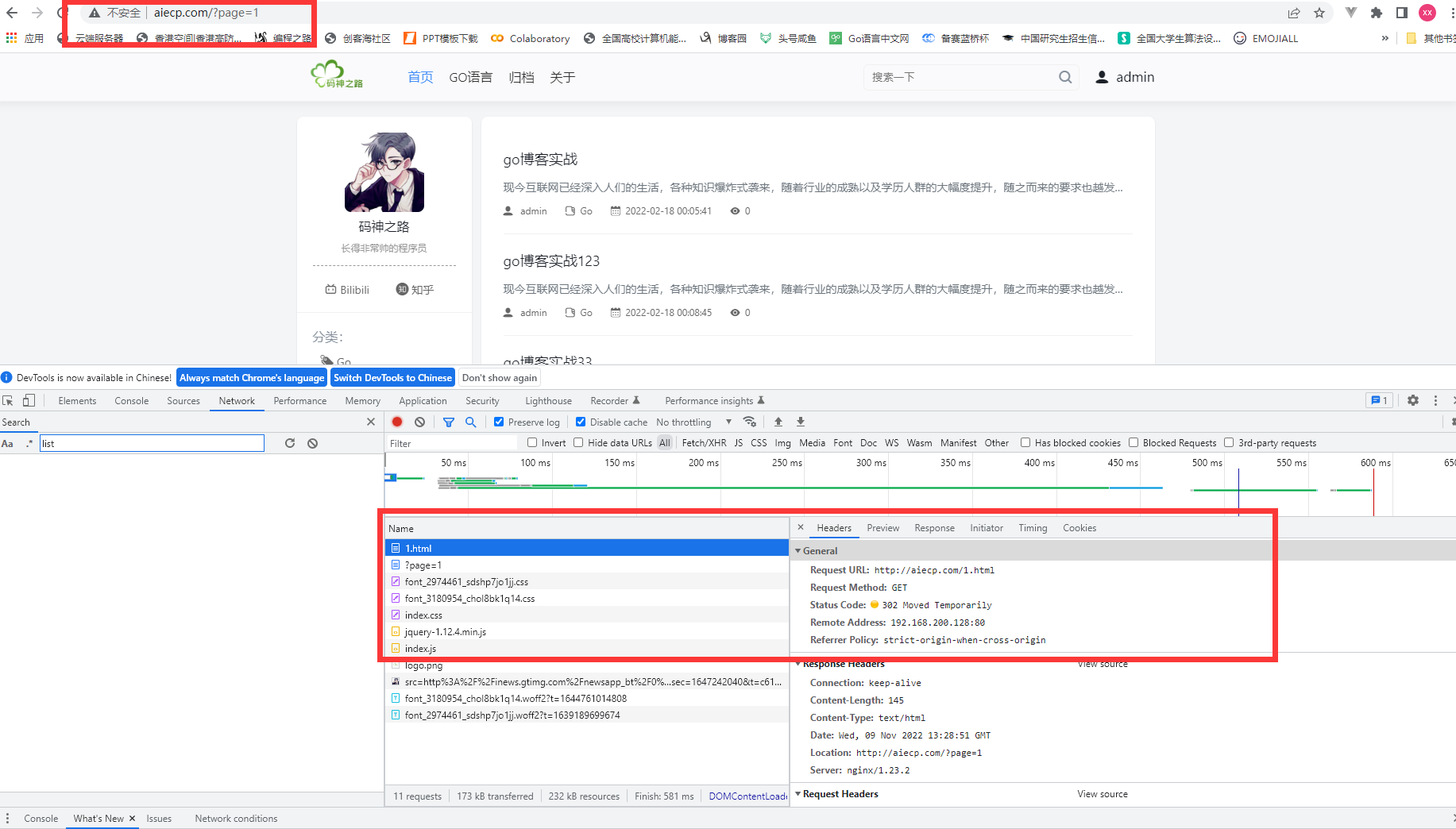The image size is (1456, 829).
Task: Click the network Filter input field
Action: tap(451, 443)
